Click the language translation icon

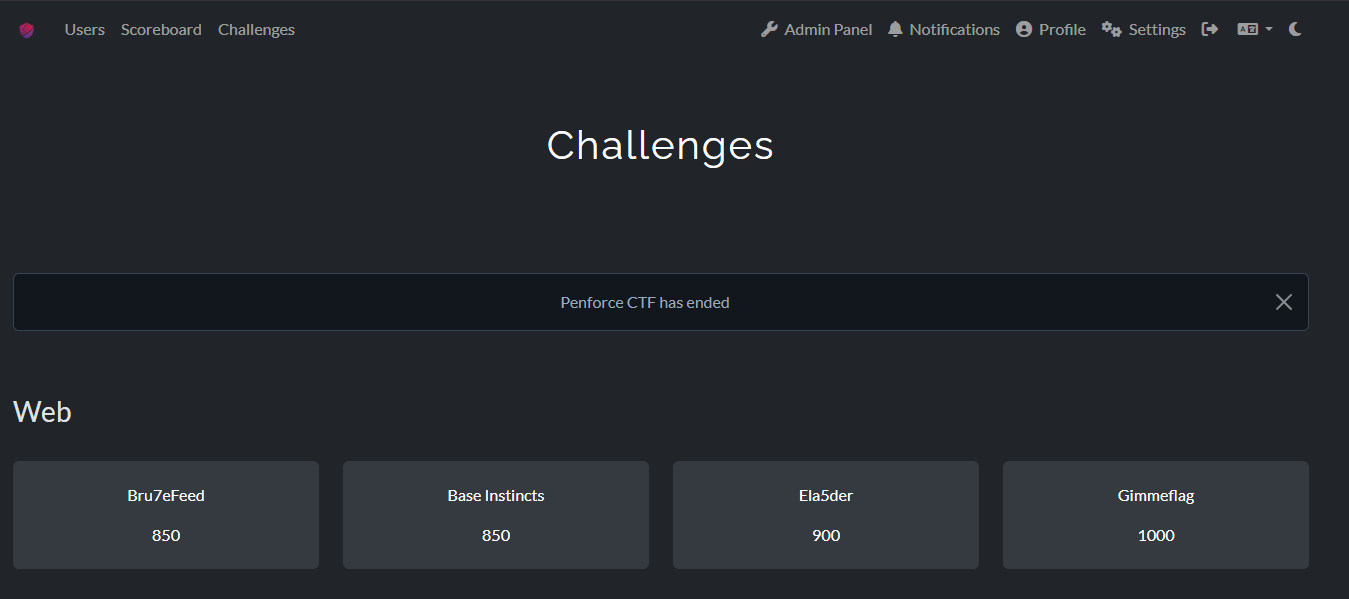[x=1247, y=29]
